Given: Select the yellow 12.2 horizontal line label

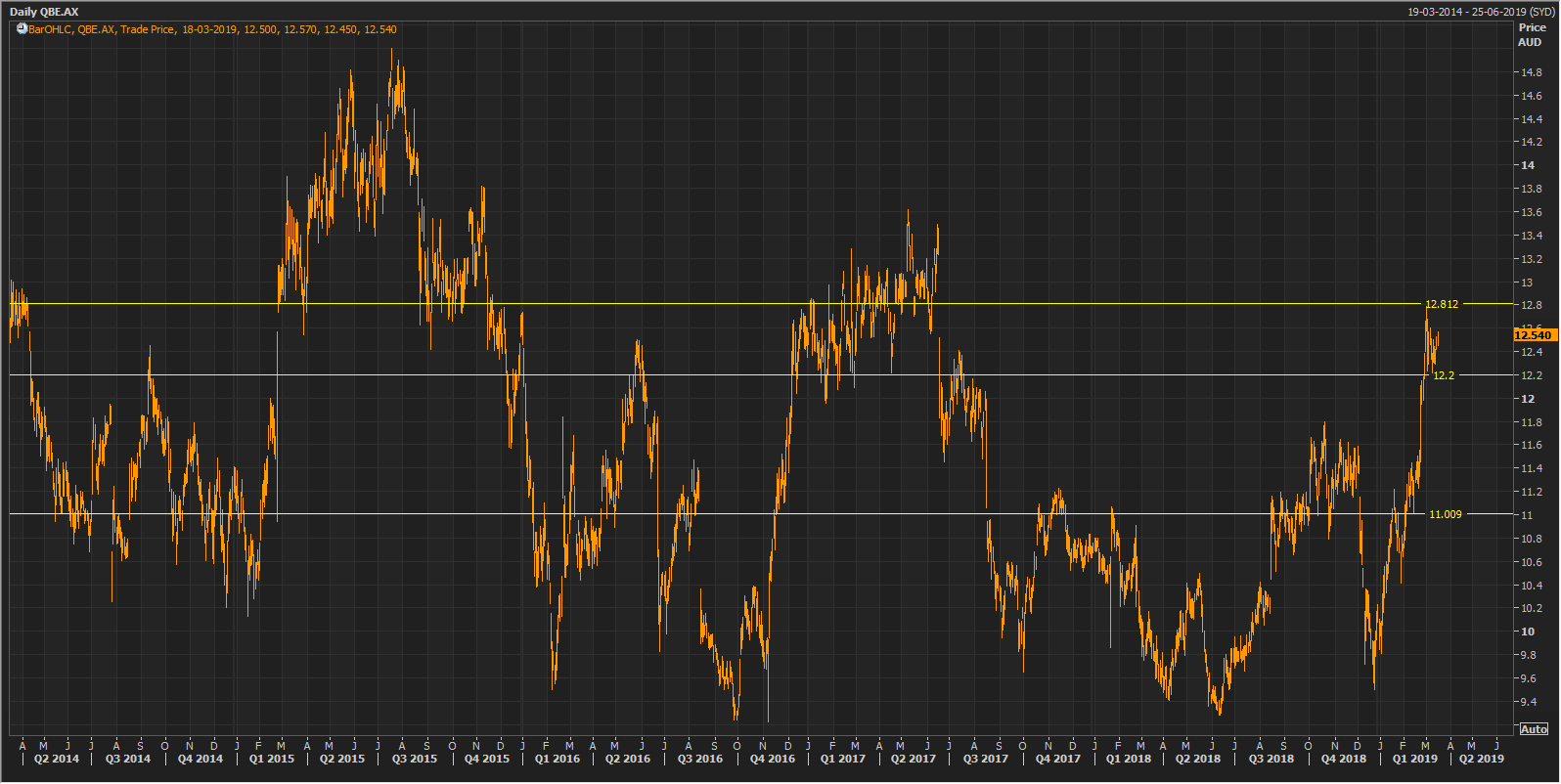Looking at the screenshot, I should (x=1444, y=375).
